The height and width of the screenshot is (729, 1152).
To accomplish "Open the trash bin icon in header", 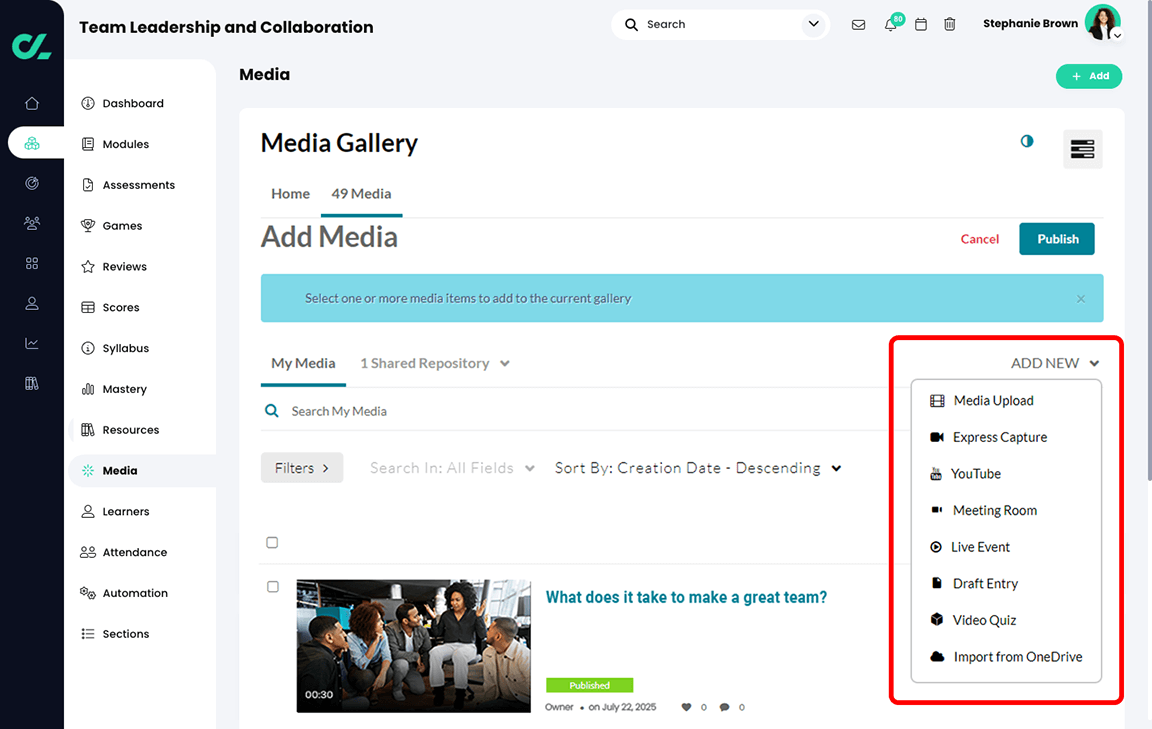I will pos(949,25).
